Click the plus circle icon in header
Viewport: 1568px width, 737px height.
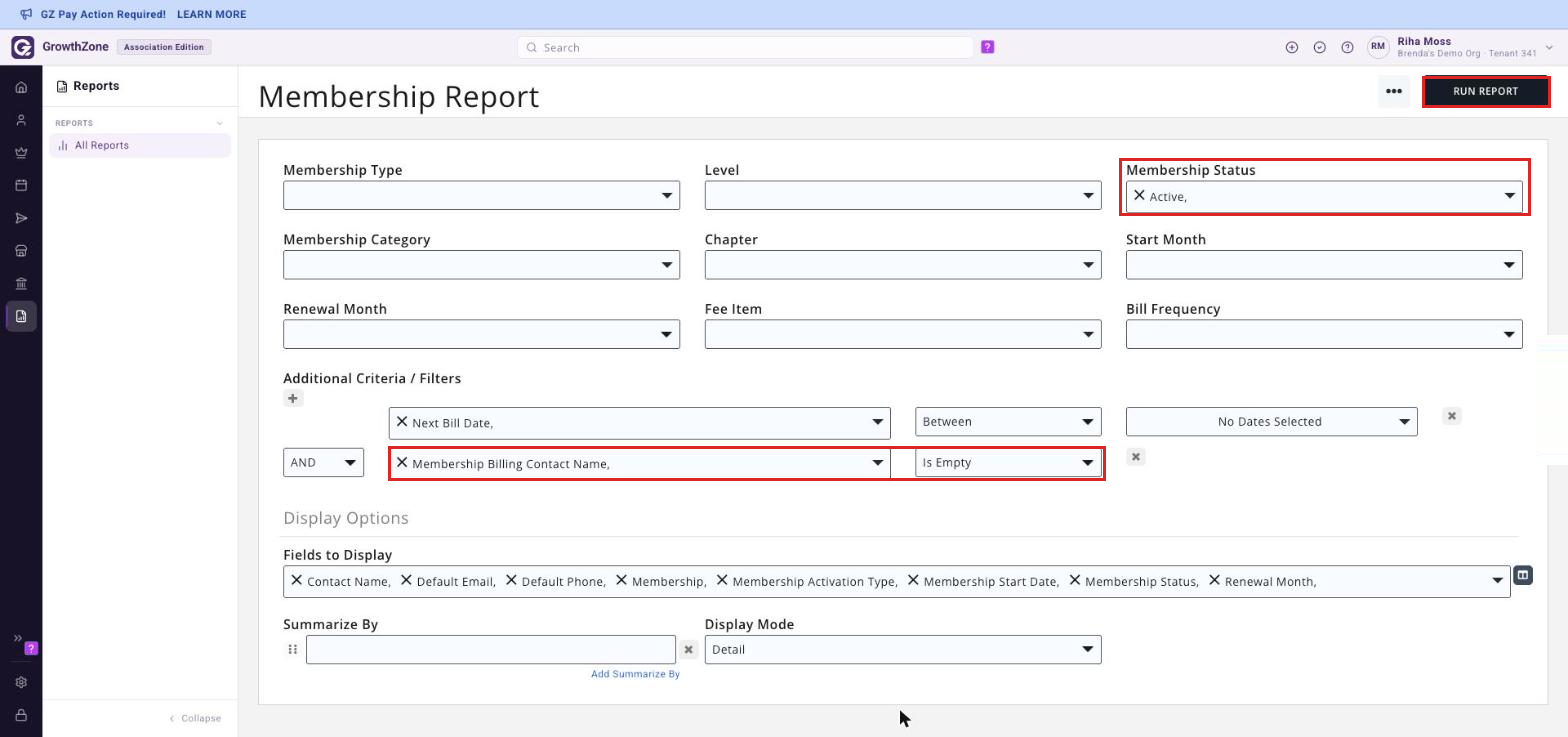(x=1292, y=47)
